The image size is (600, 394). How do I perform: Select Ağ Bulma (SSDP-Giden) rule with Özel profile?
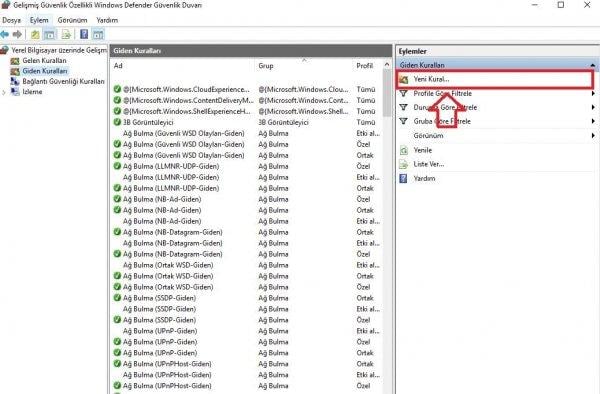(x=159, y=320)
